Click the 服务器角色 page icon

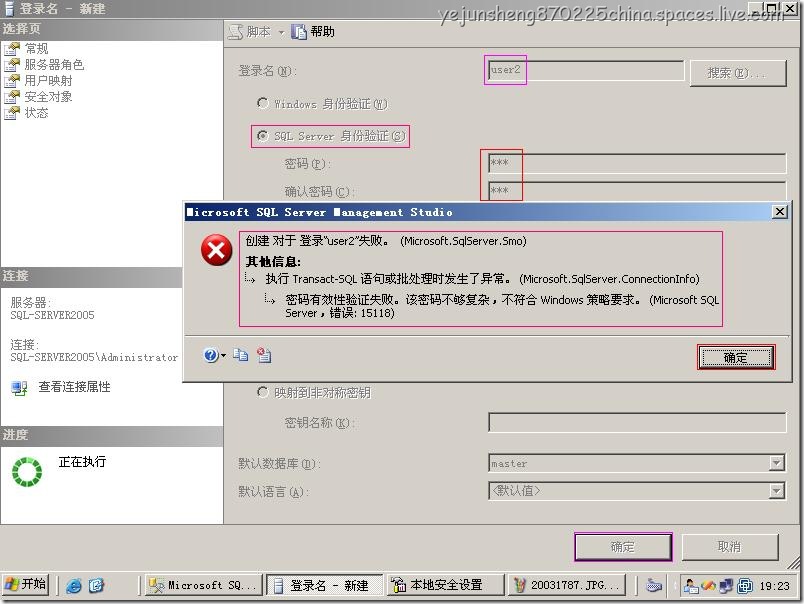pos(12,65)
